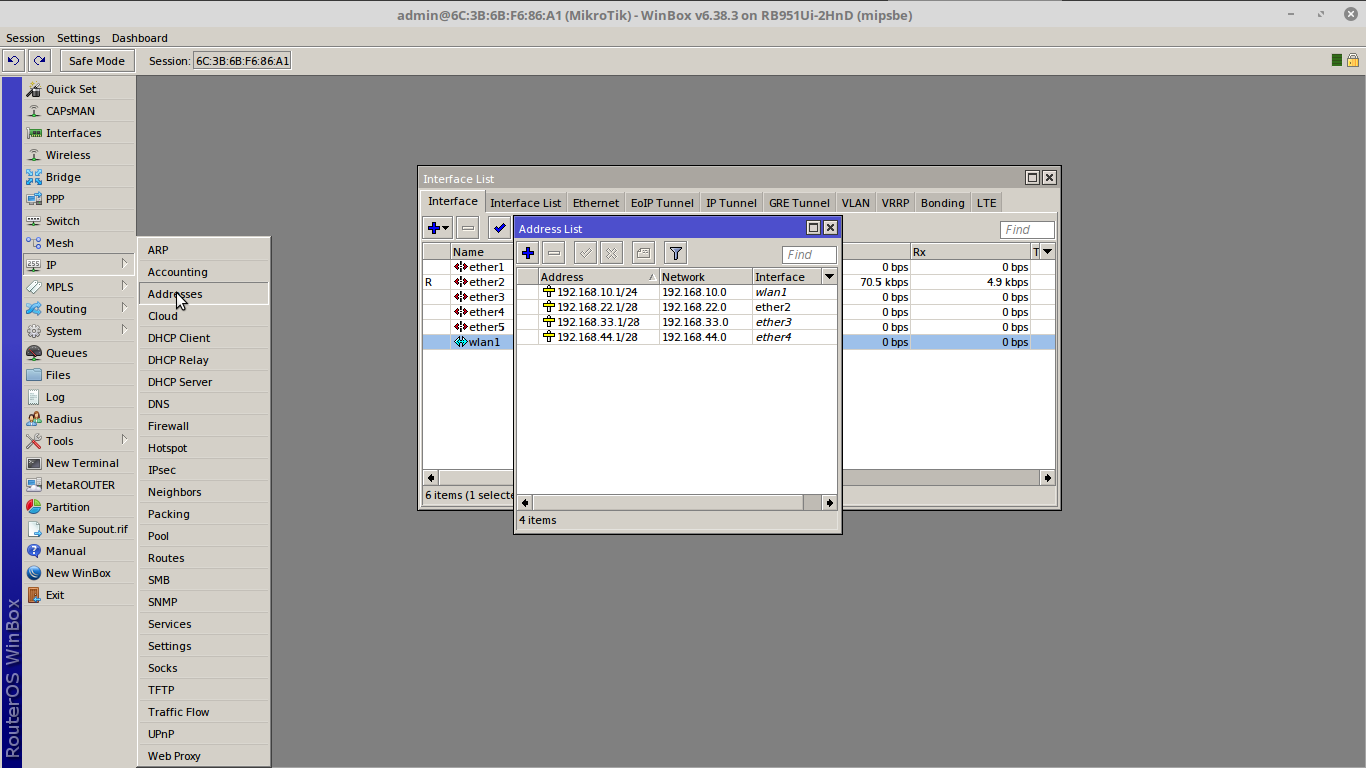Open Switch in sidebar
Image resolution: width=1366 pixels, height=768 pixels.
coord(79,221)
